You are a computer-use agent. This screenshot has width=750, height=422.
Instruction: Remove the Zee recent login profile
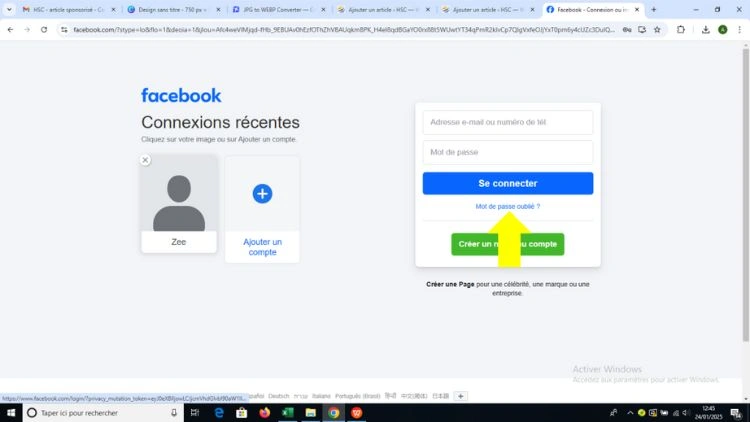145,160
